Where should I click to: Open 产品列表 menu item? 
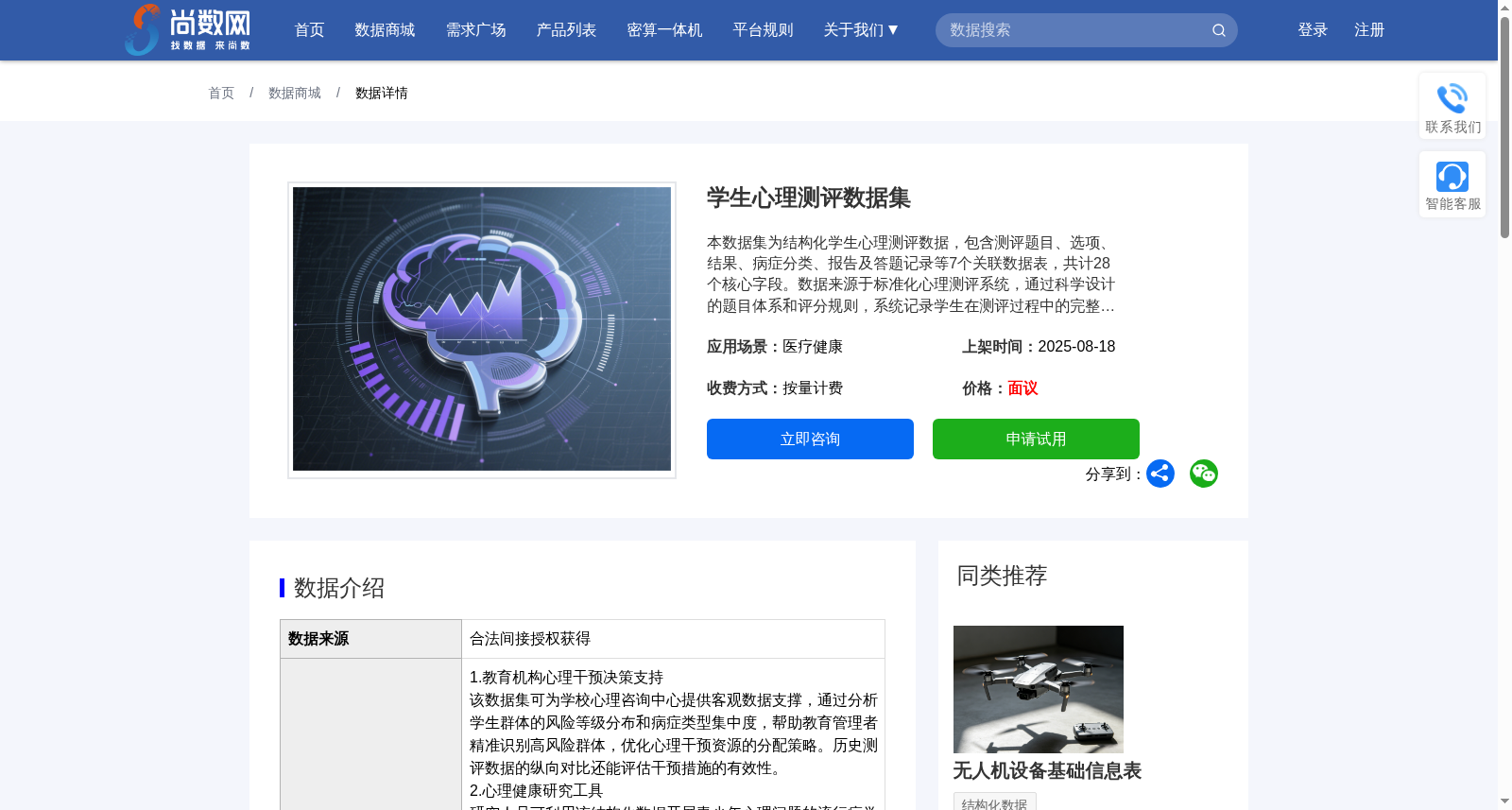pos(566,30)
